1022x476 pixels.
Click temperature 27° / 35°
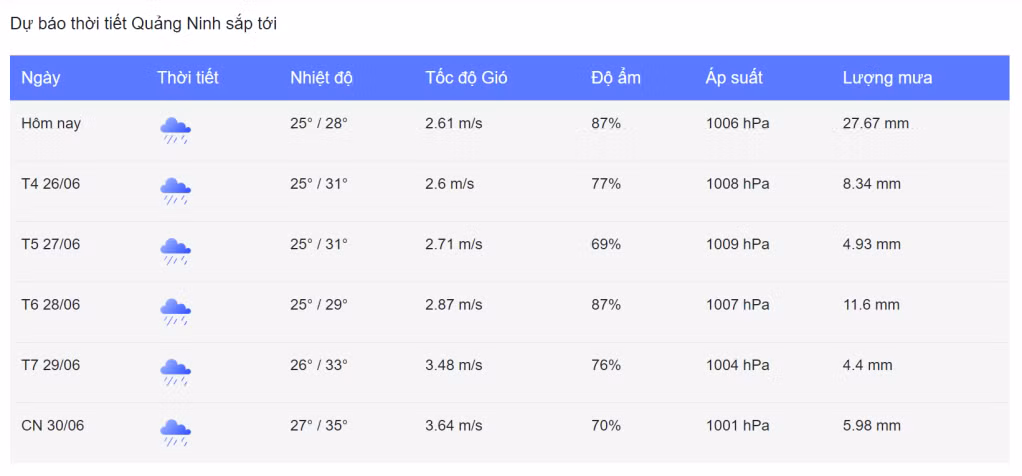click(x=319, y=426)
